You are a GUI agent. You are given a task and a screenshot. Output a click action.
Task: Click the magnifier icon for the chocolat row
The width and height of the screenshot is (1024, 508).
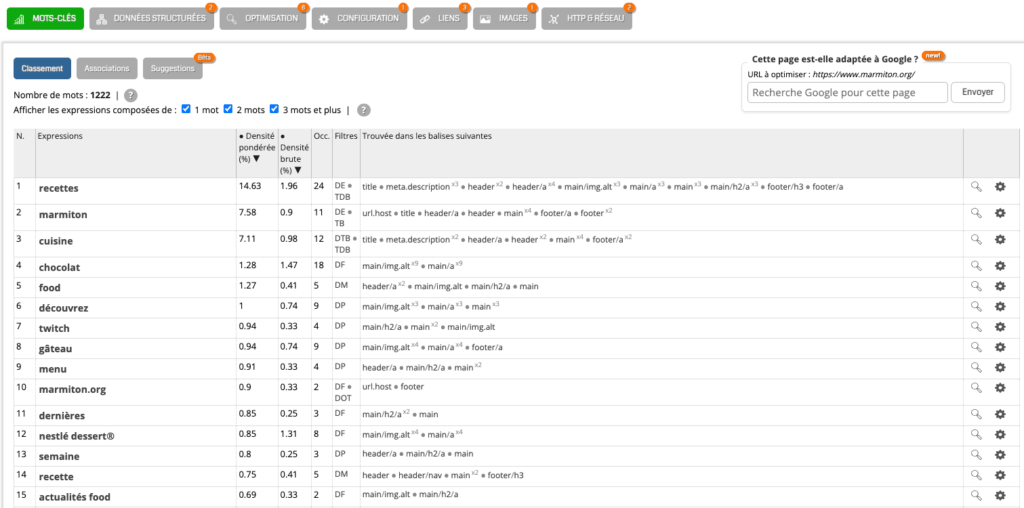point(975,267)
